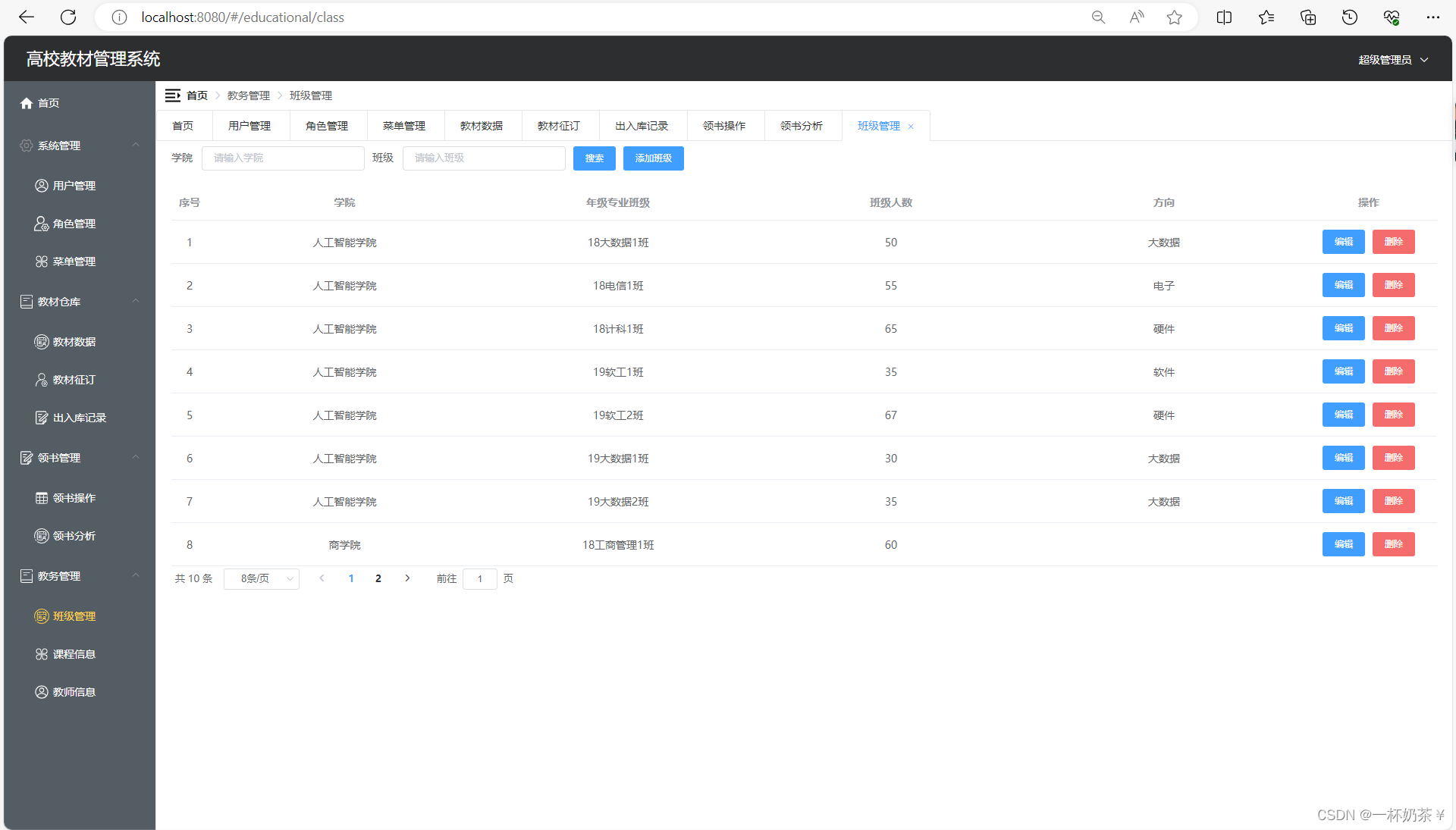Viewport: 1456px width, 830px height.
Task: Add page to favorites with star icon
Action: point(1175,17)
